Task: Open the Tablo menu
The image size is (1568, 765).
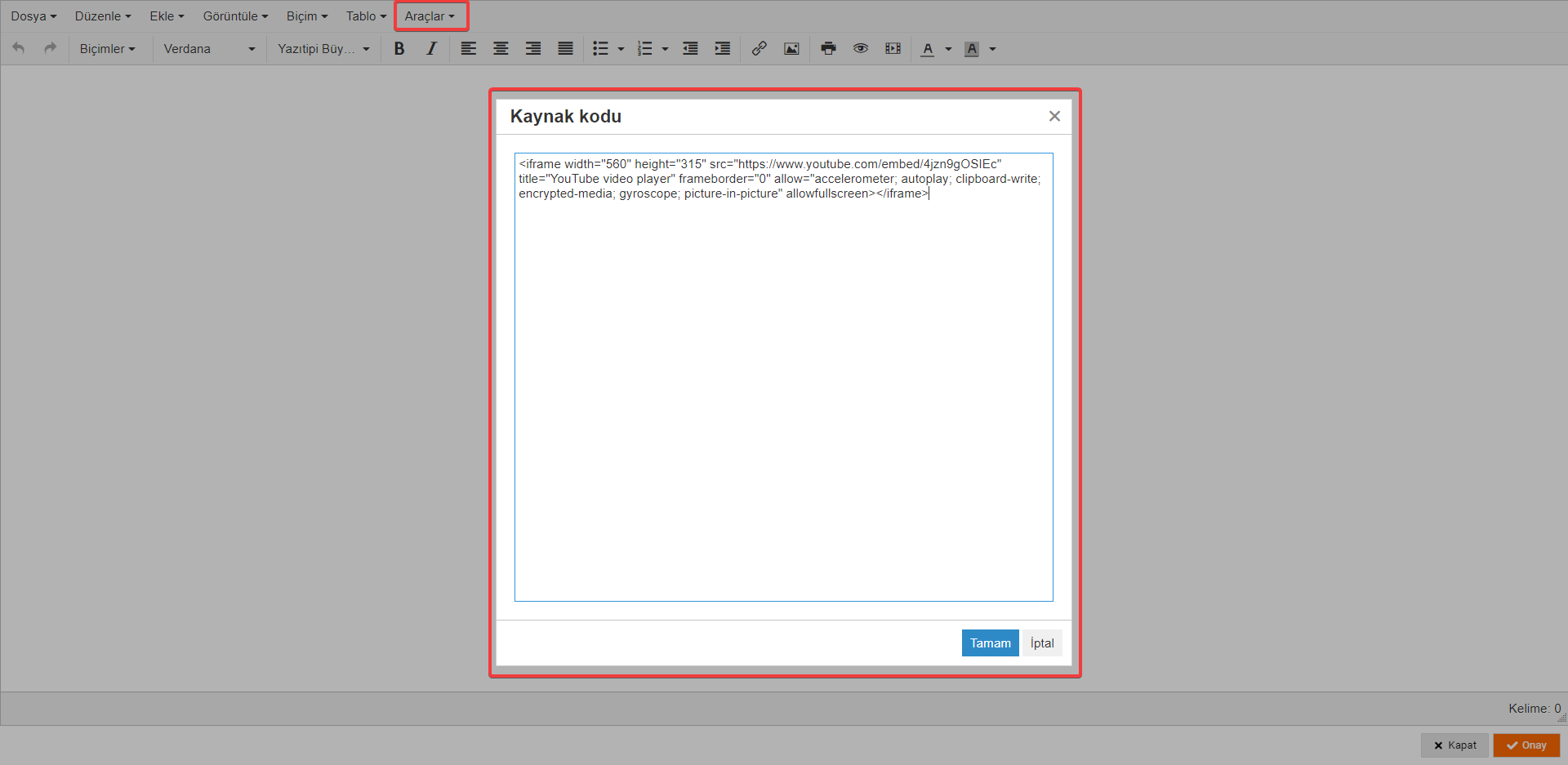Action: pos(366,16)
